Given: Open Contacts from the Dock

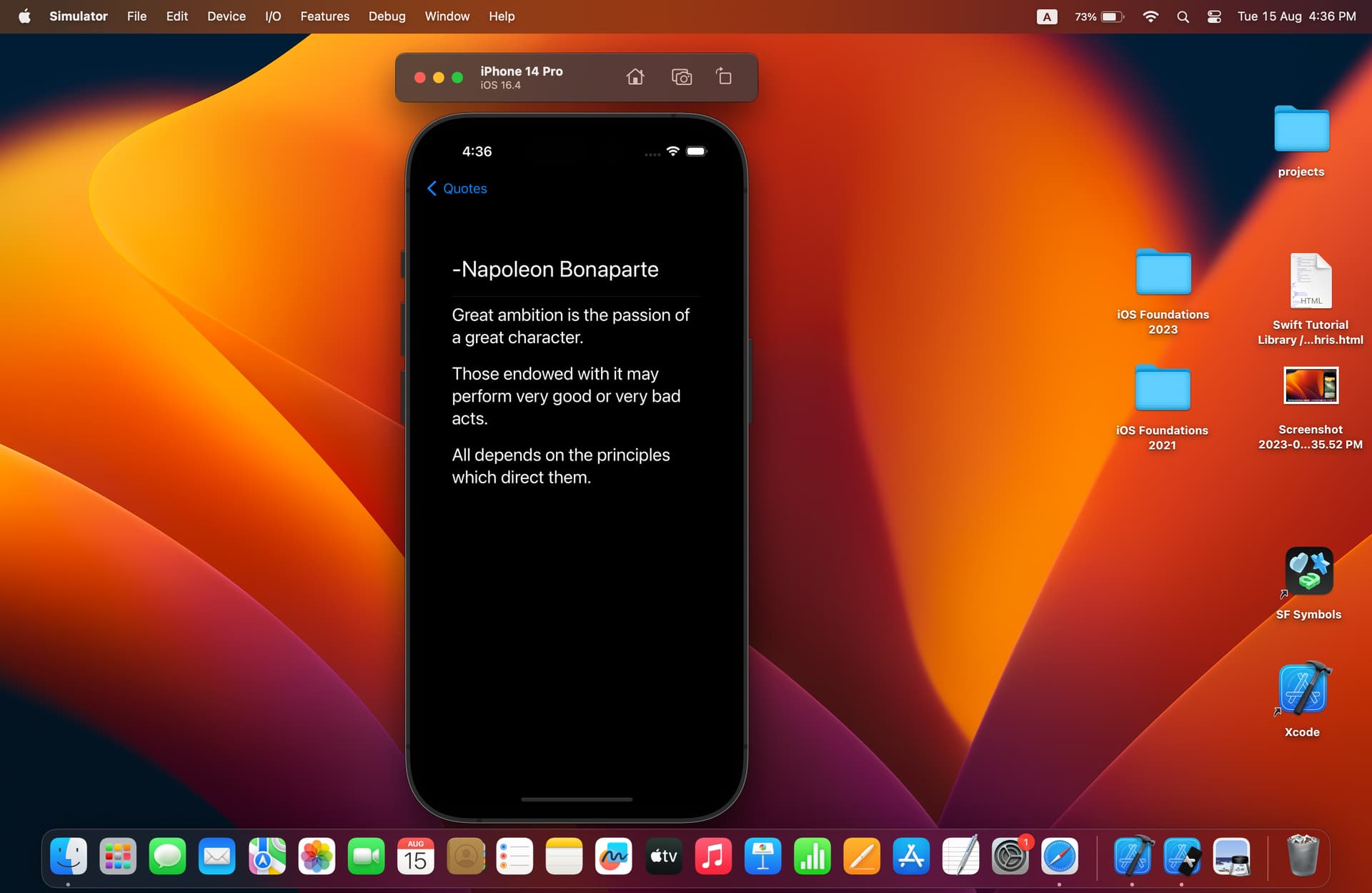Looking at the screenshot, I should 465,856.
